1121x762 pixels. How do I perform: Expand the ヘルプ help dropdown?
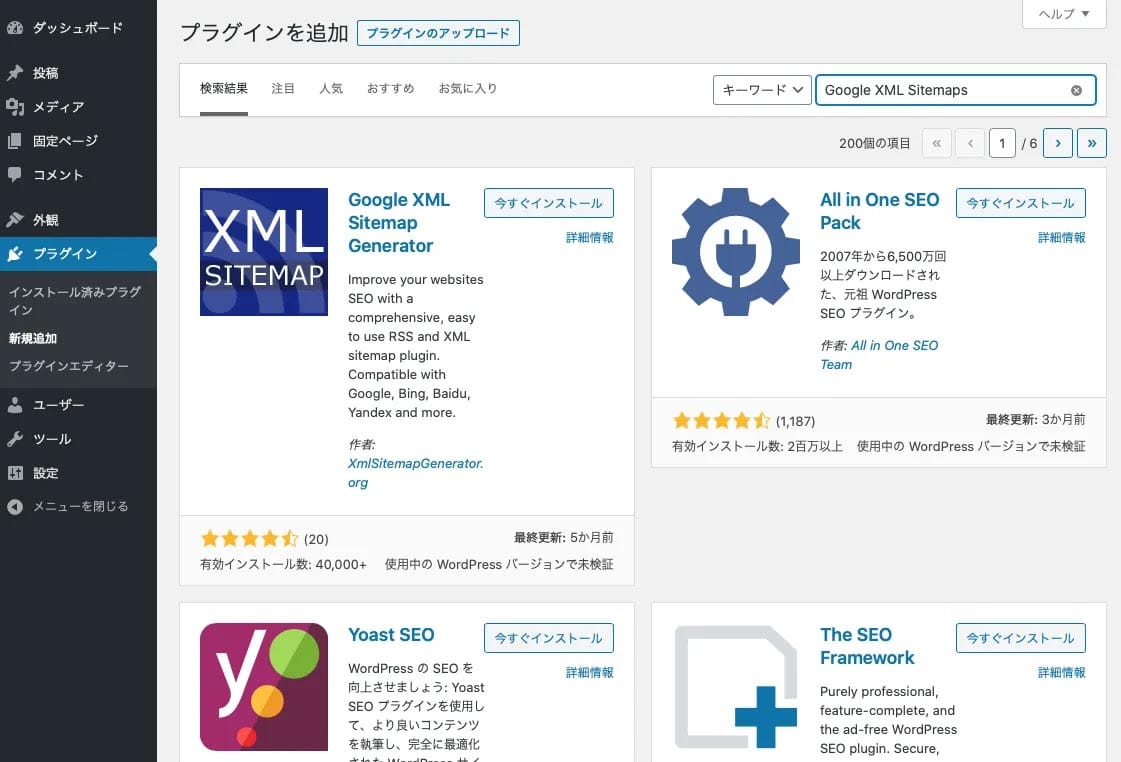point(1065,14)
